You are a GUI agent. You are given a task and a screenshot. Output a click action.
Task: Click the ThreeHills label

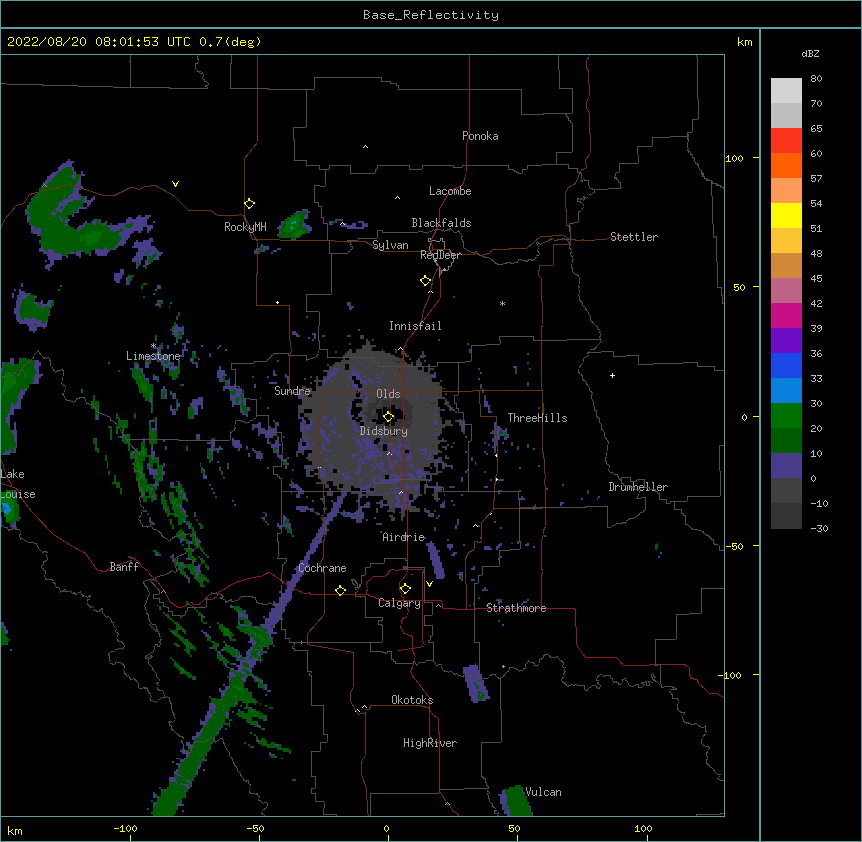coord(537,418)
